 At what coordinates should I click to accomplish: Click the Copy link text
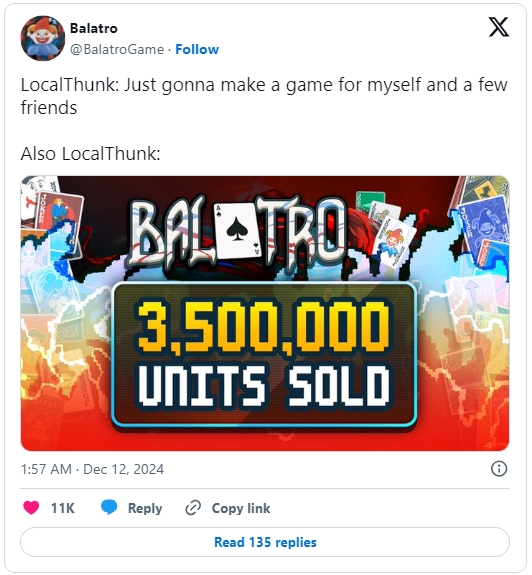(x=241, y=508)
